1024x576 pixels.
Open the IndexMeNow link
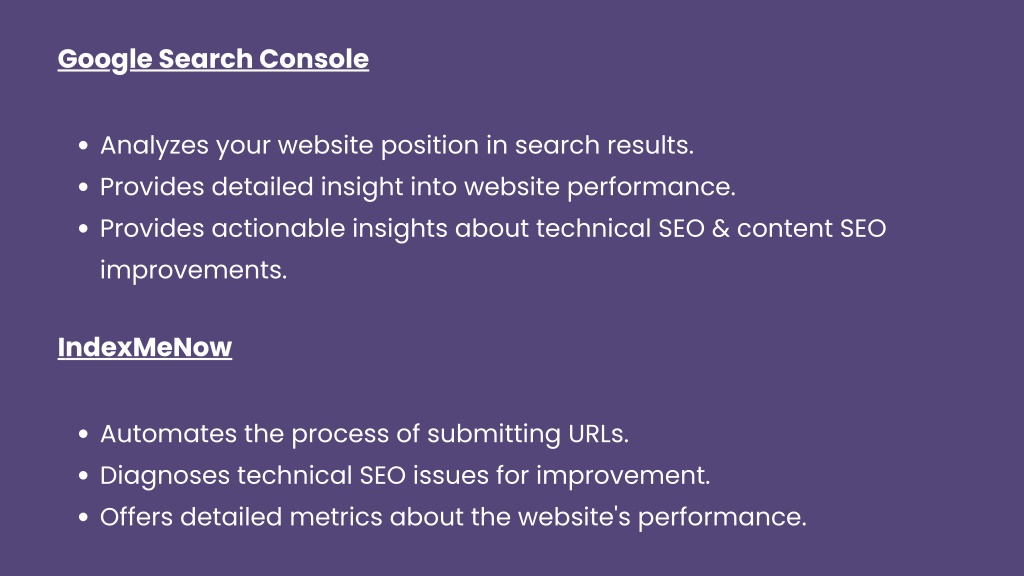click(144, 347)
